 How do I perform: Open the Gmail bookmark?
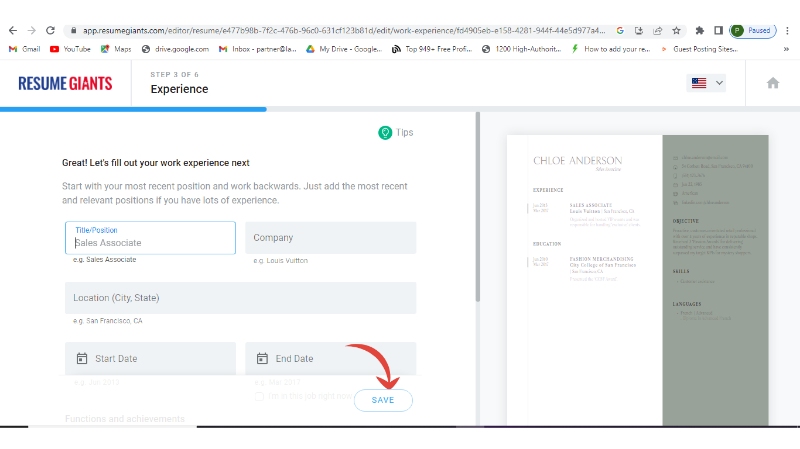(x=24, y=48)
